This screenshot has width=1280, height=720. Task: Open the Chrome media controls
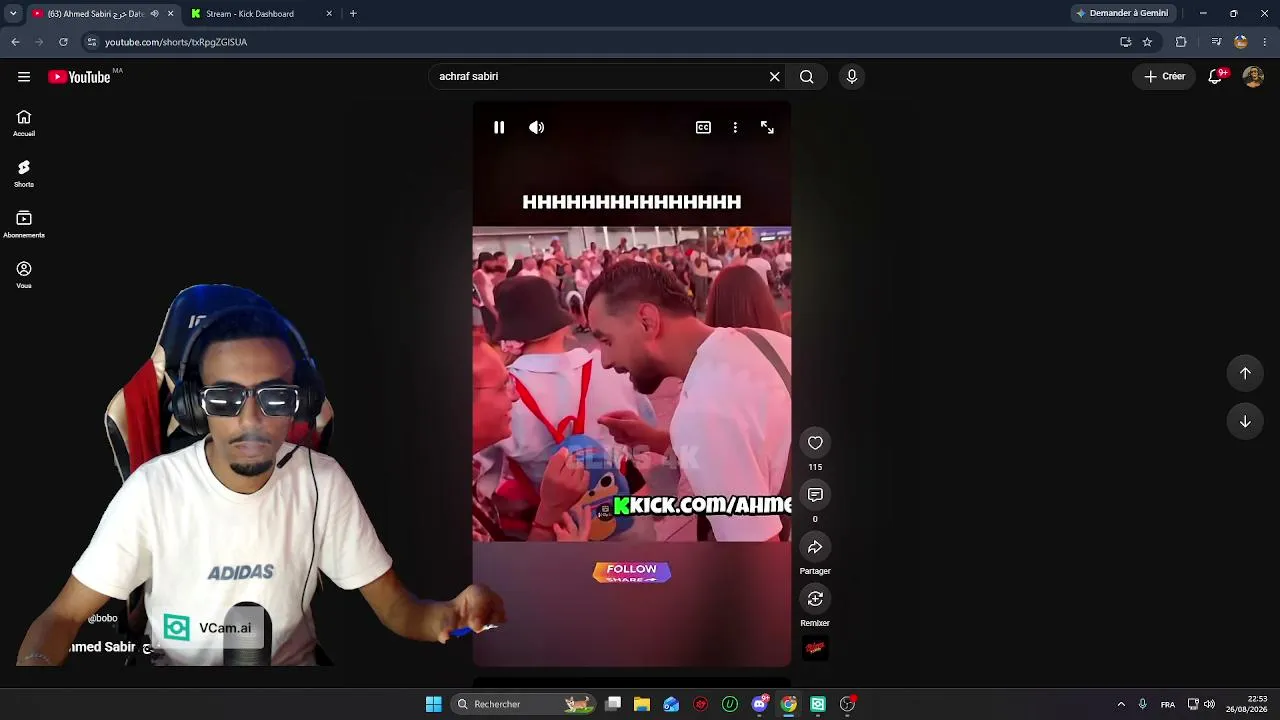[1216, 42]
